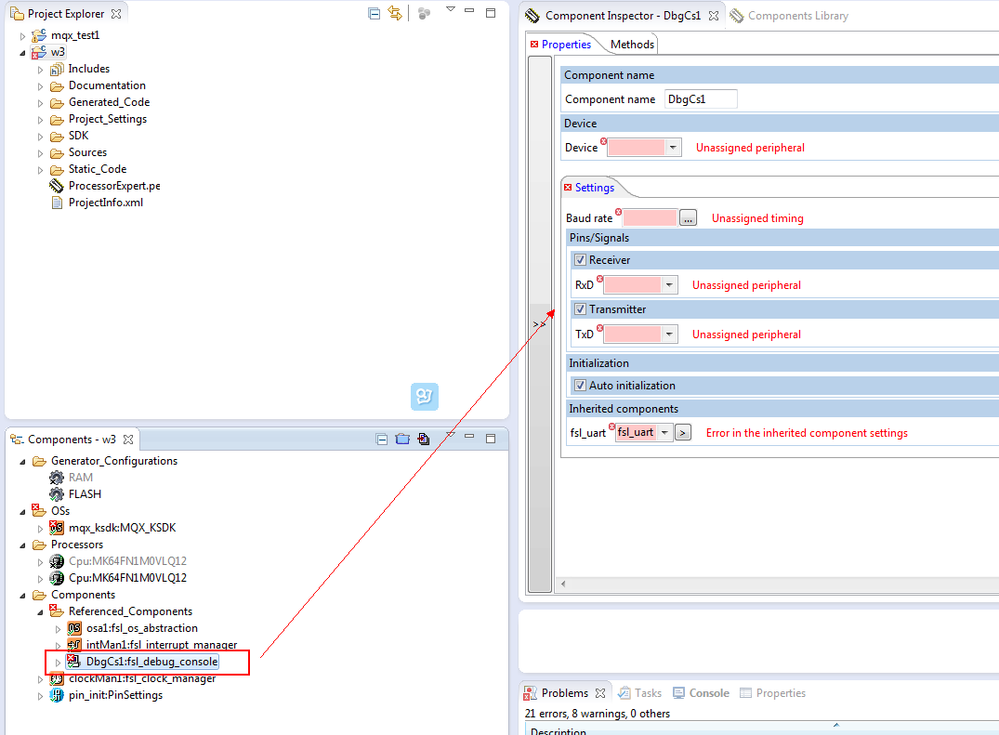Select the Sources folder

click(x=87, y=153)
